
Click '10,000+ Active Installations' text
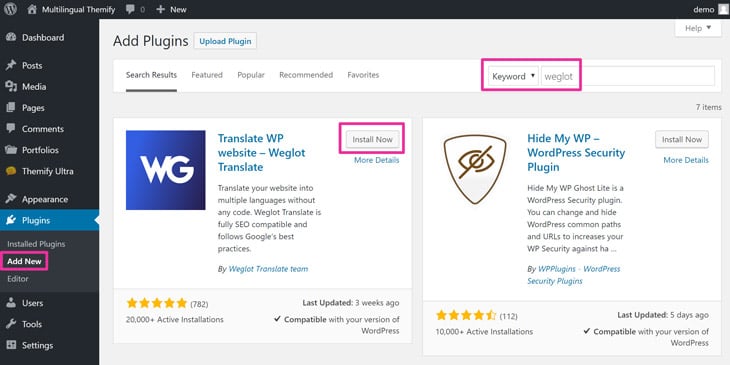tap(484, 332)
